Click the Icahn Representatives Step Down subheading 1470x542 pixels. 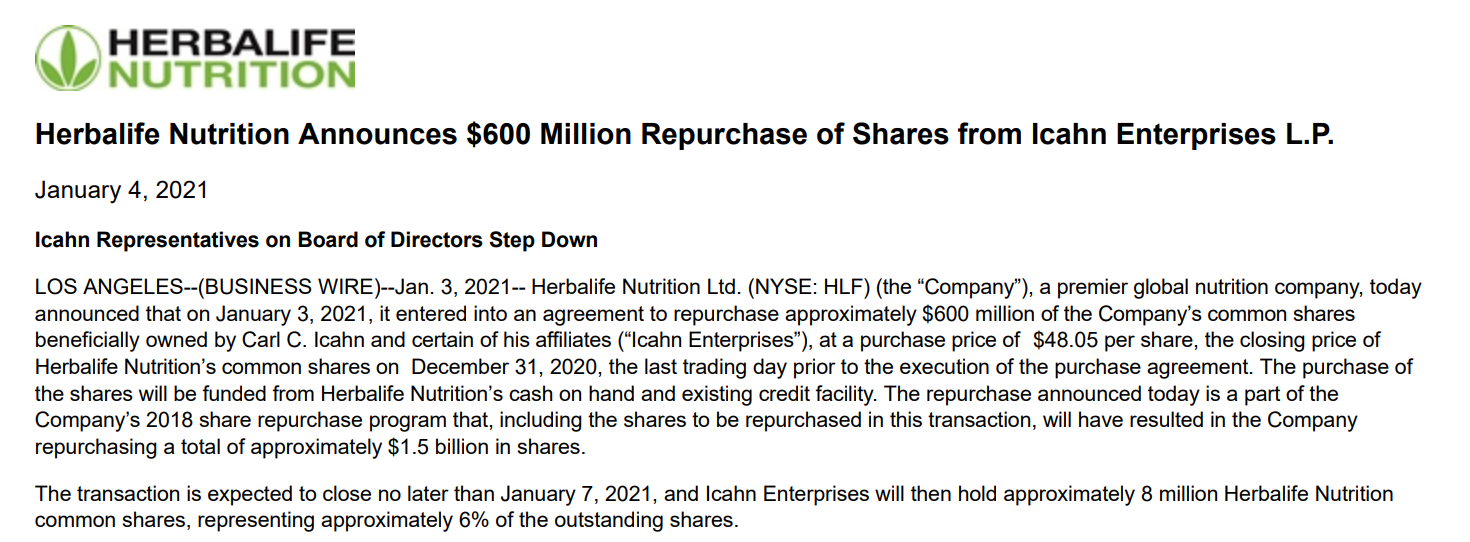(x=316, y=240)
